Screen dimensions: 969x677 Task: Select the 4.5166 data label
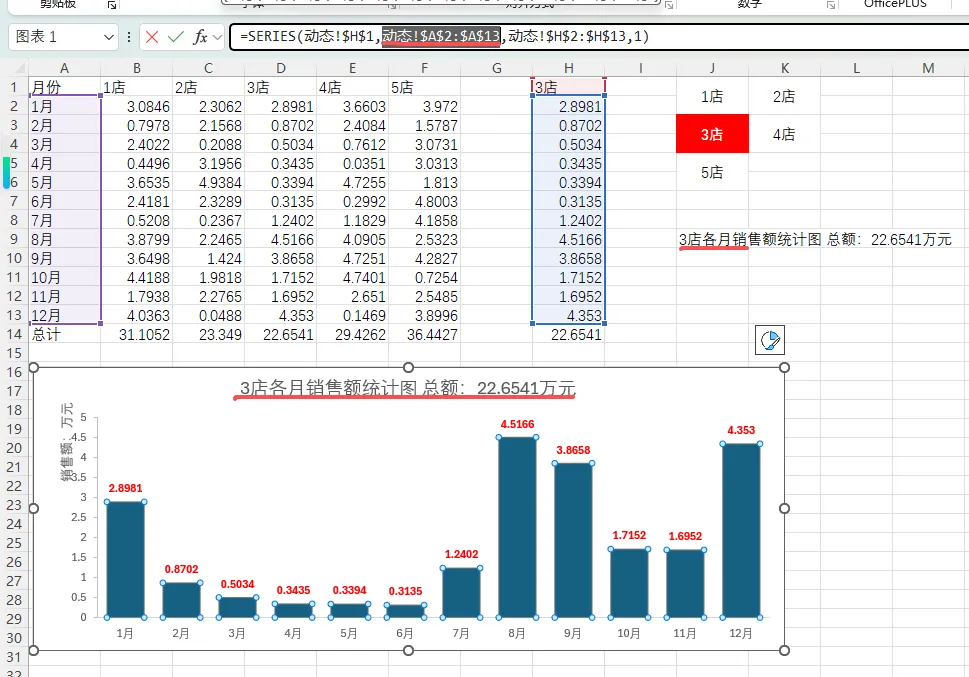click(517, 424)
